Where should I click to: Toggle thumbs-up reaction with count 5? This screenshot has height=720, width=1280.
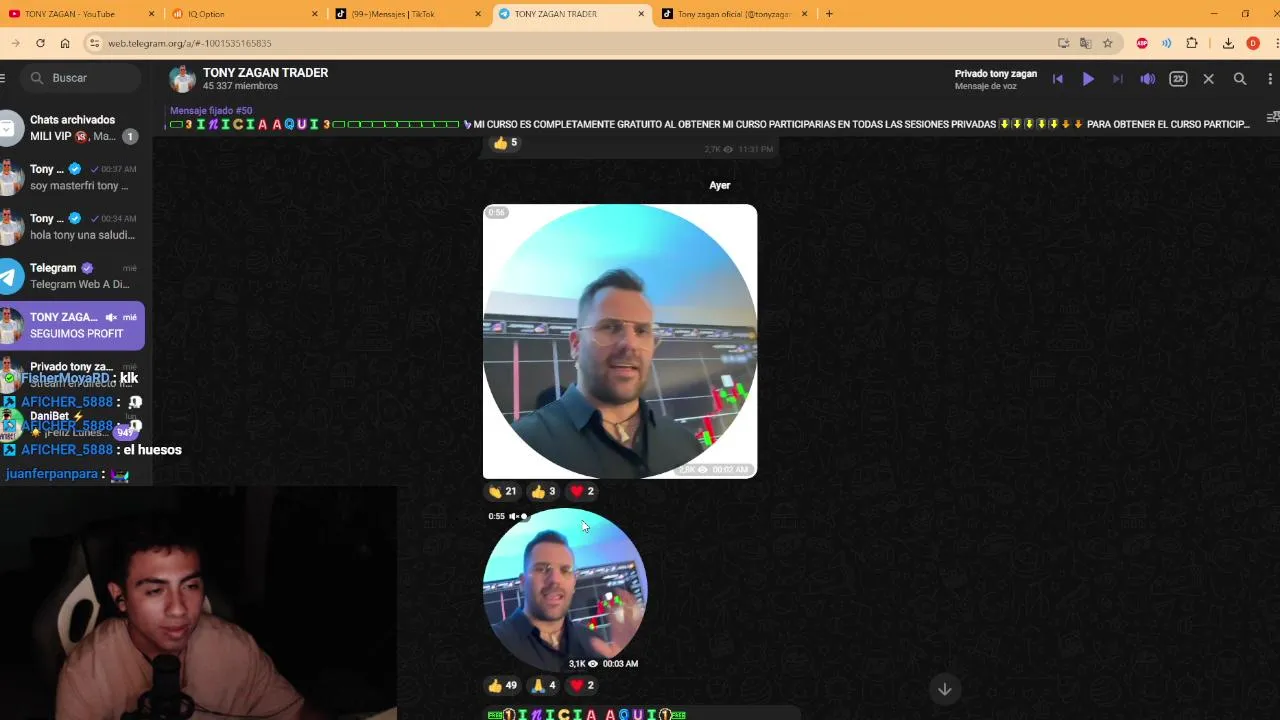[505, 142]
